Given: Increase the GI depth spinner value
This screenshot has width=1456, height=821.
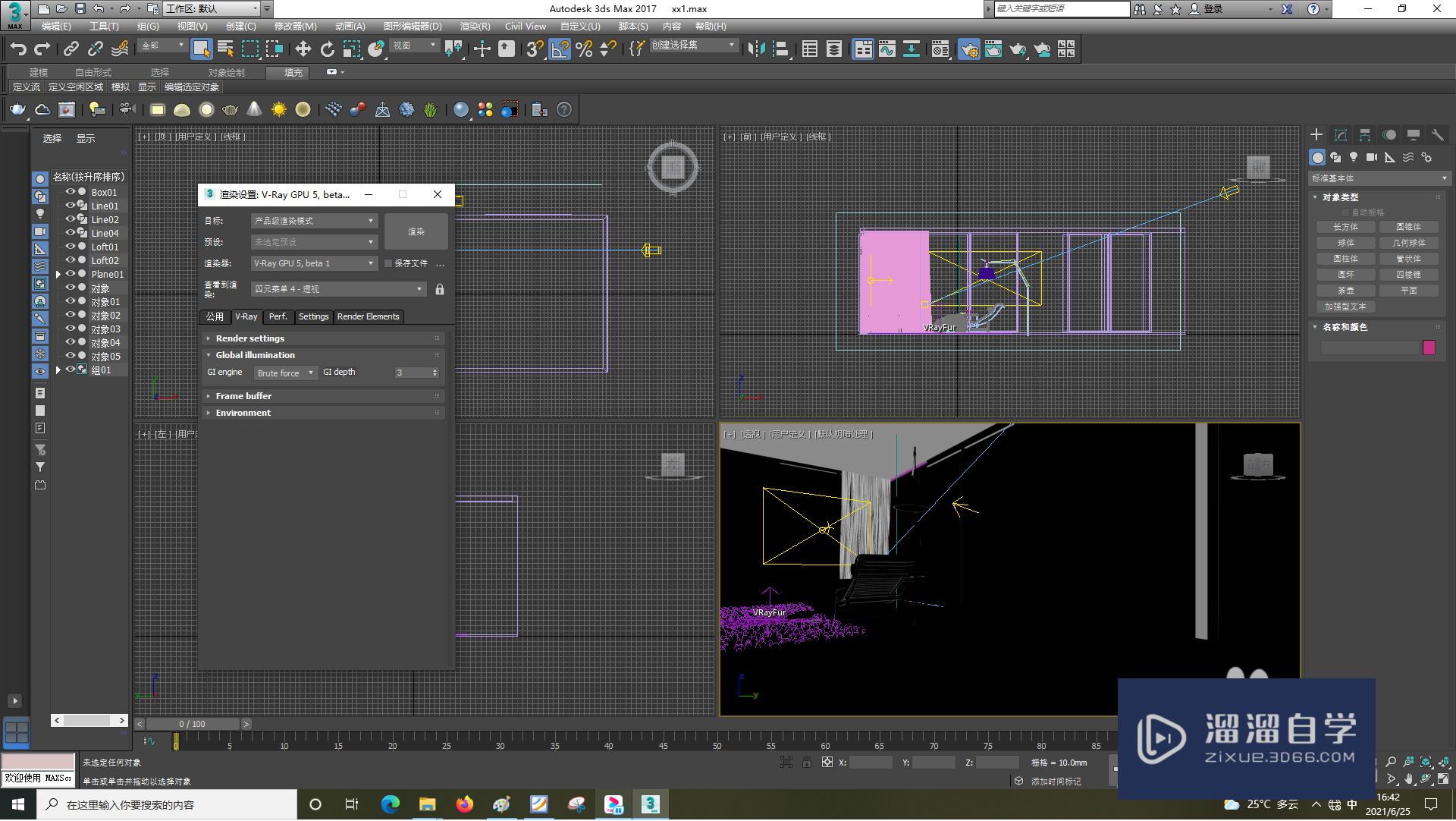Looking at the screenshot, I should pos(435,370).
